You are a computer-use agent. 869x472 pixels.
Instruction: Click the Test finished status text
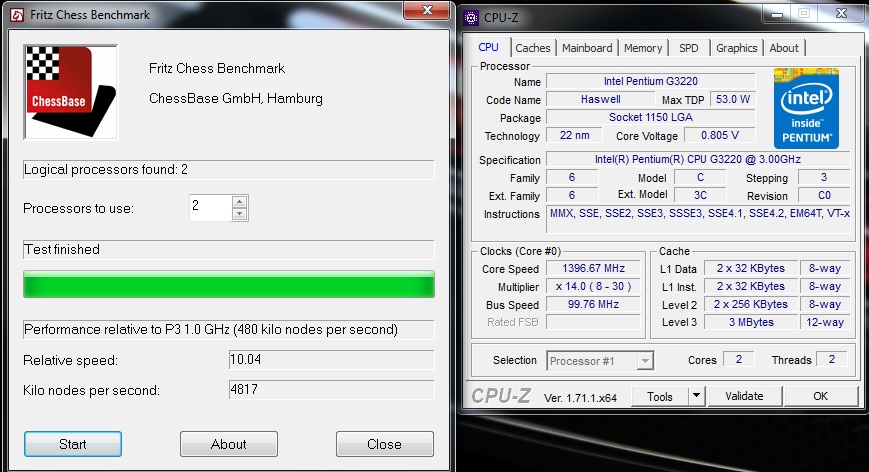pos(62,249)
